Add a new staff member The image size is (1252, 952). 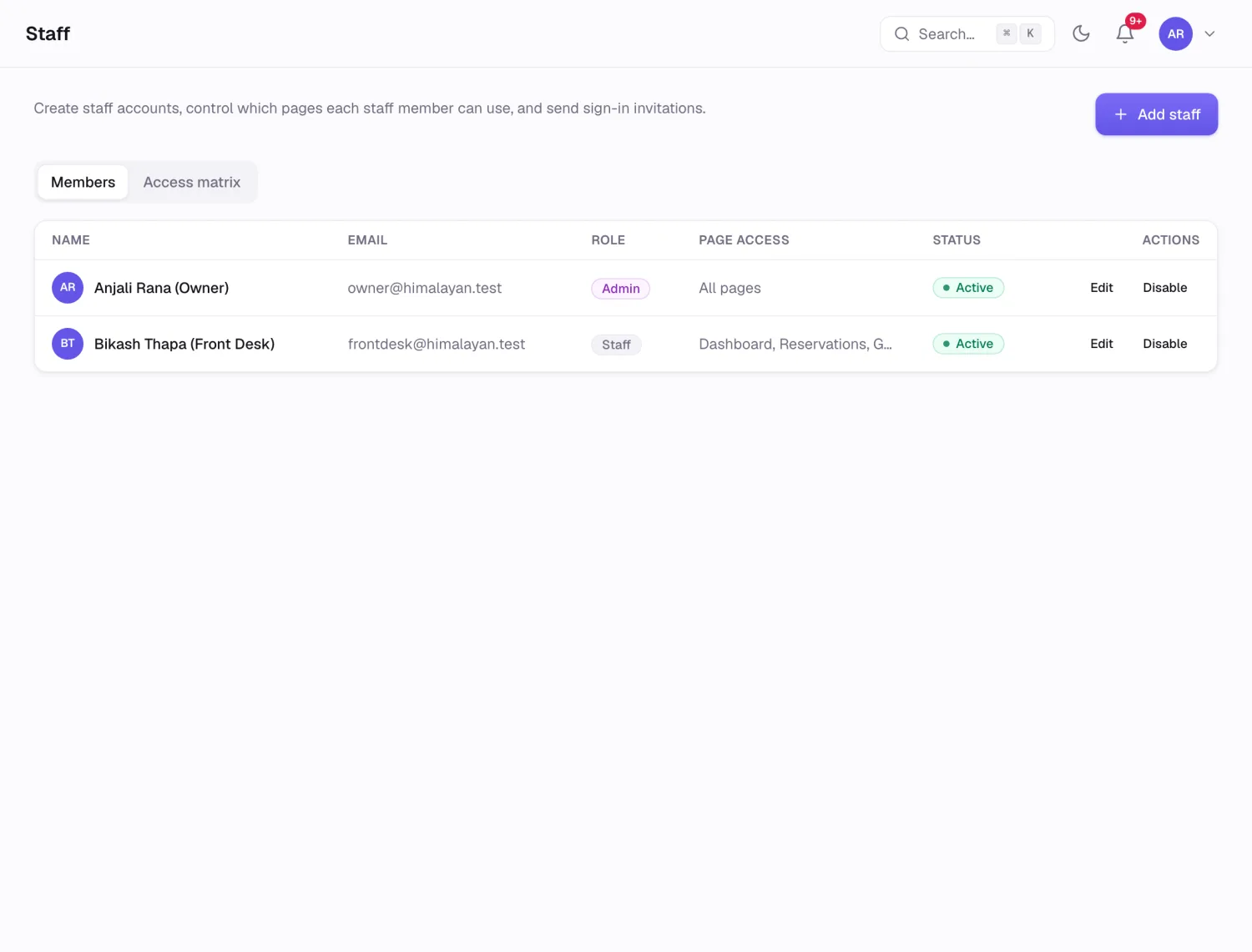(1156, 114)
